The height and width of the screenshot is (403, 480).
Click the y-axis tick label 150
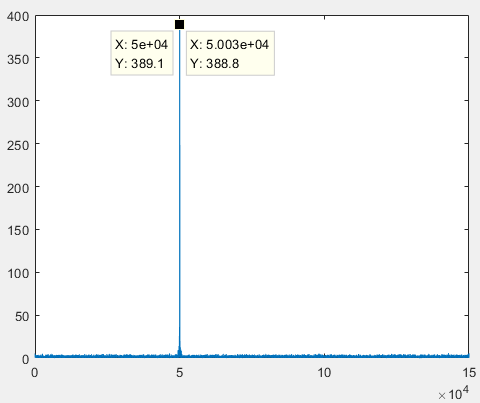(18, 231)
